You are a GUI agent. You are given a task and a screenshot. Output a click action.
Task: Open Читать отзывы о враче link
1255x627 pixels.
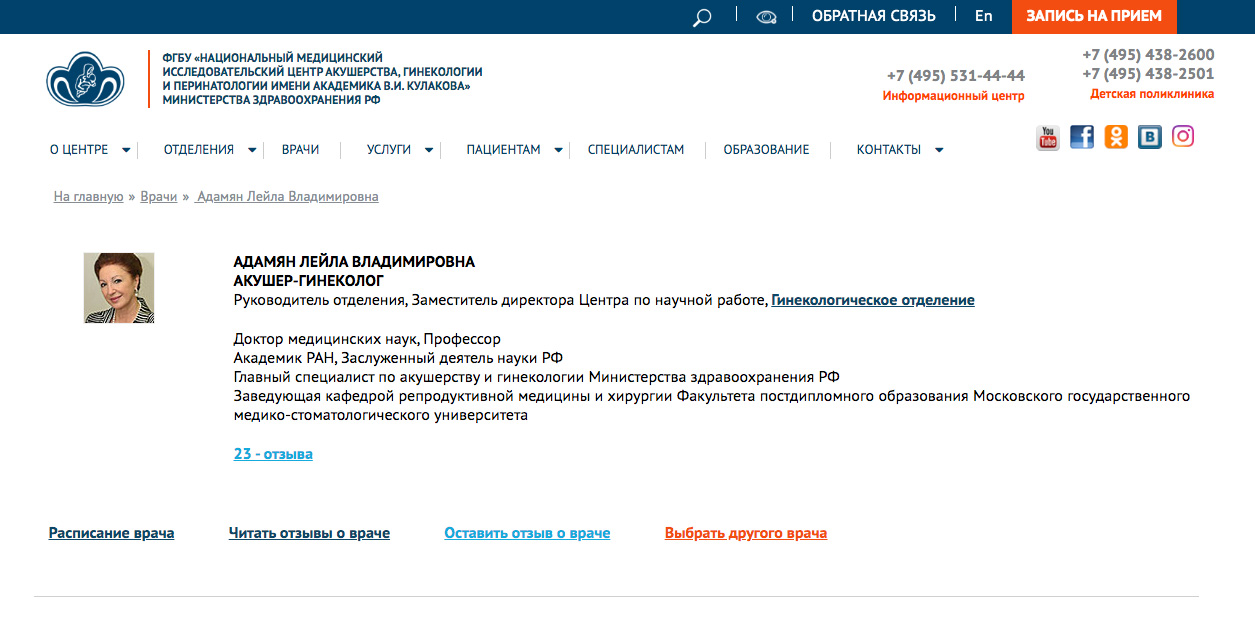[x=309, y=533]
